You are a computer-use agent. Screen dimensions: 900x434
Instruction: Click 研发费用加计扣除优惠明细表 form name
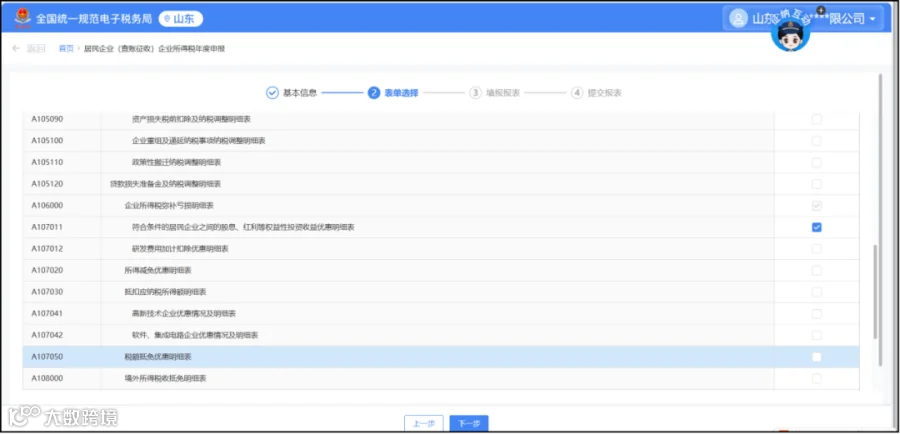pos(180,249)
